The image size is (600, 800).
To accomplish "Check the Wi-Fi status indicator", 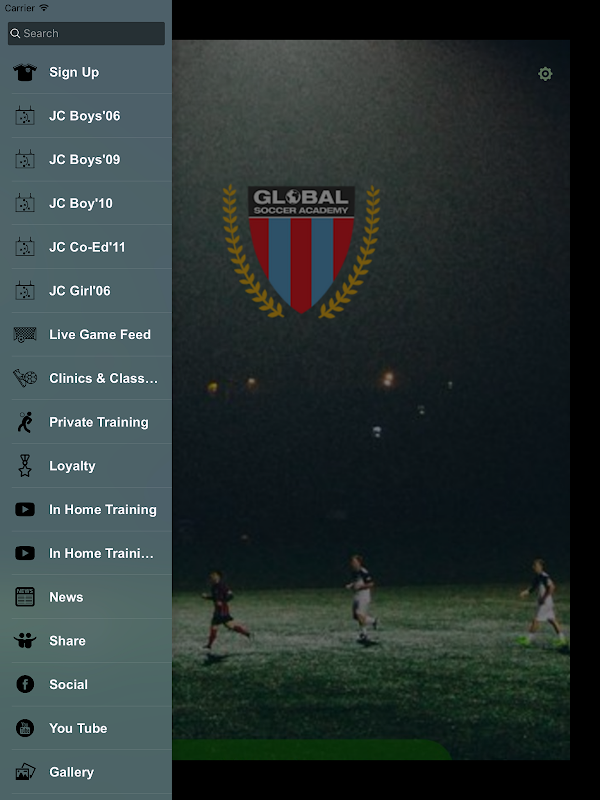I will tap(44, 8).
